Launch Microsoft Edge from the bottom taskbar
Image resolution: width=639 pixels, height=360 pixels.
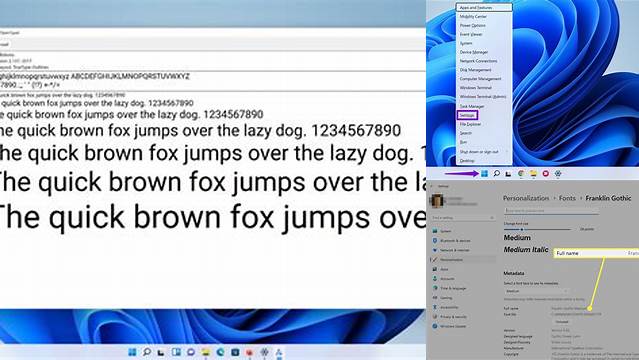pos(220,352)
